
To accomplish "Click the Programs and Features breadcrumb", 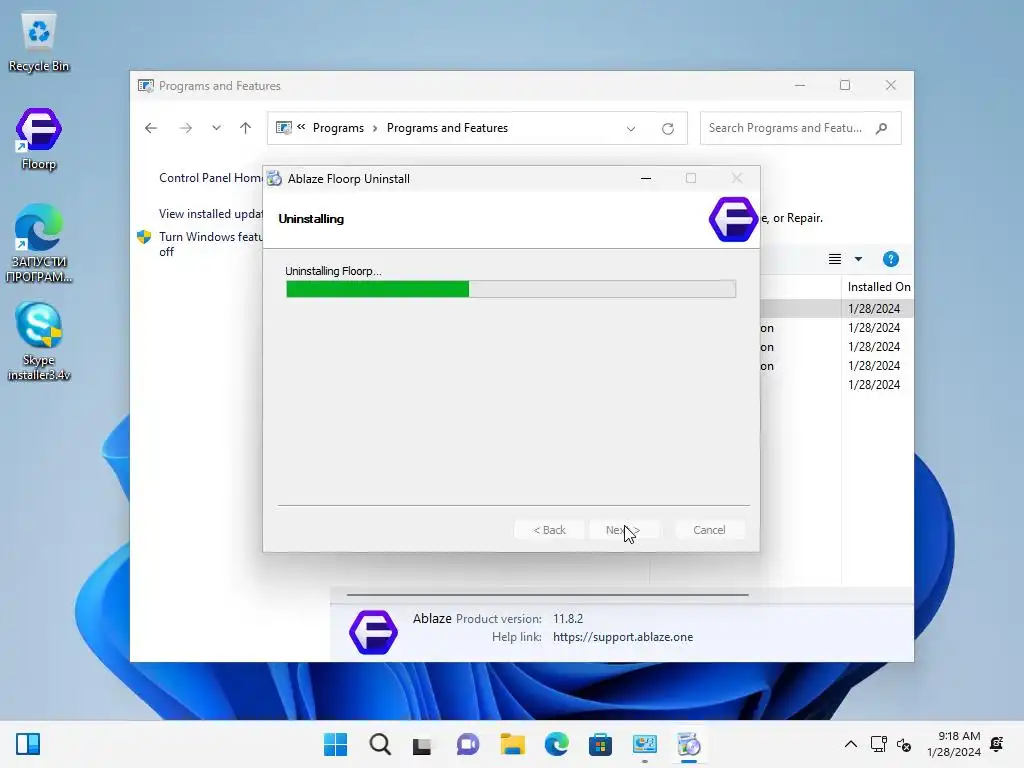I will 447,128.
